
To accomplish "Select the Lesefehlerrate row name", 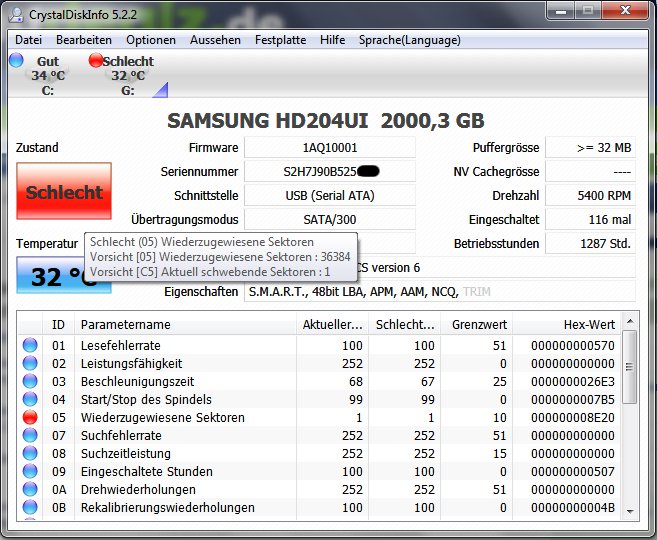I will [x=121, y=345].
